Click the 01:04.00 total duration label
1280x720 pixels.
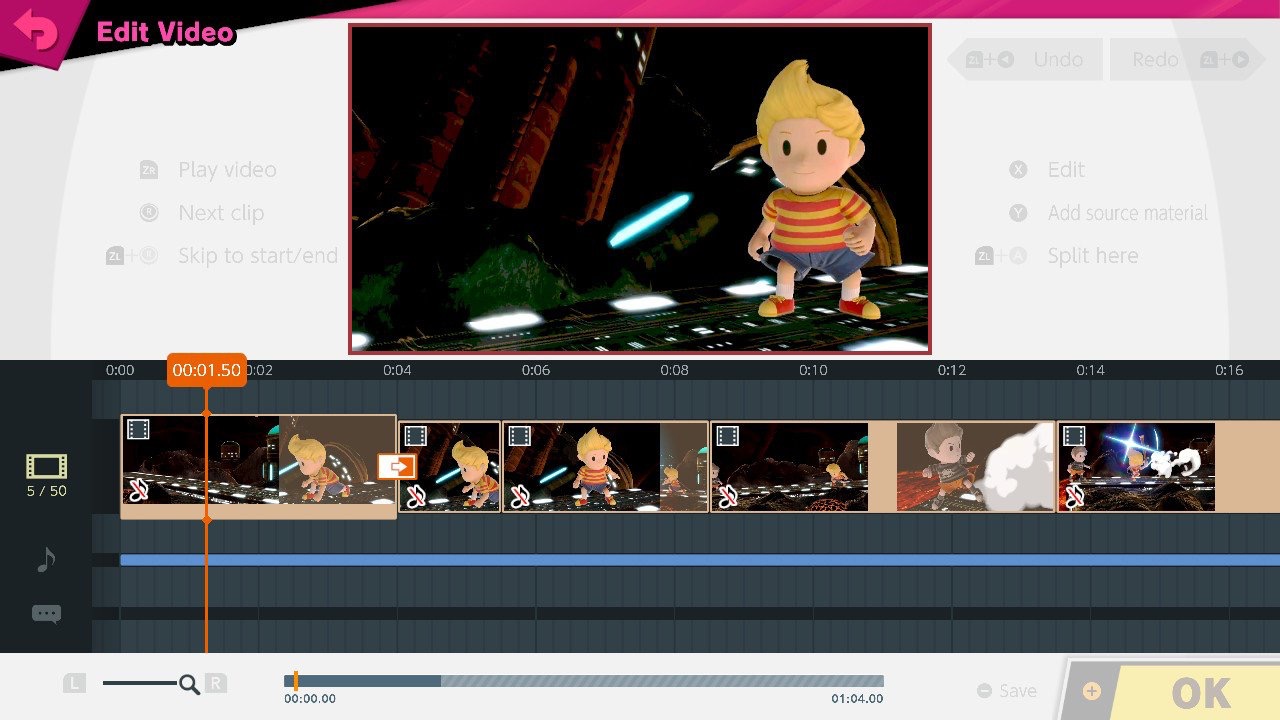tap(857, 699)
